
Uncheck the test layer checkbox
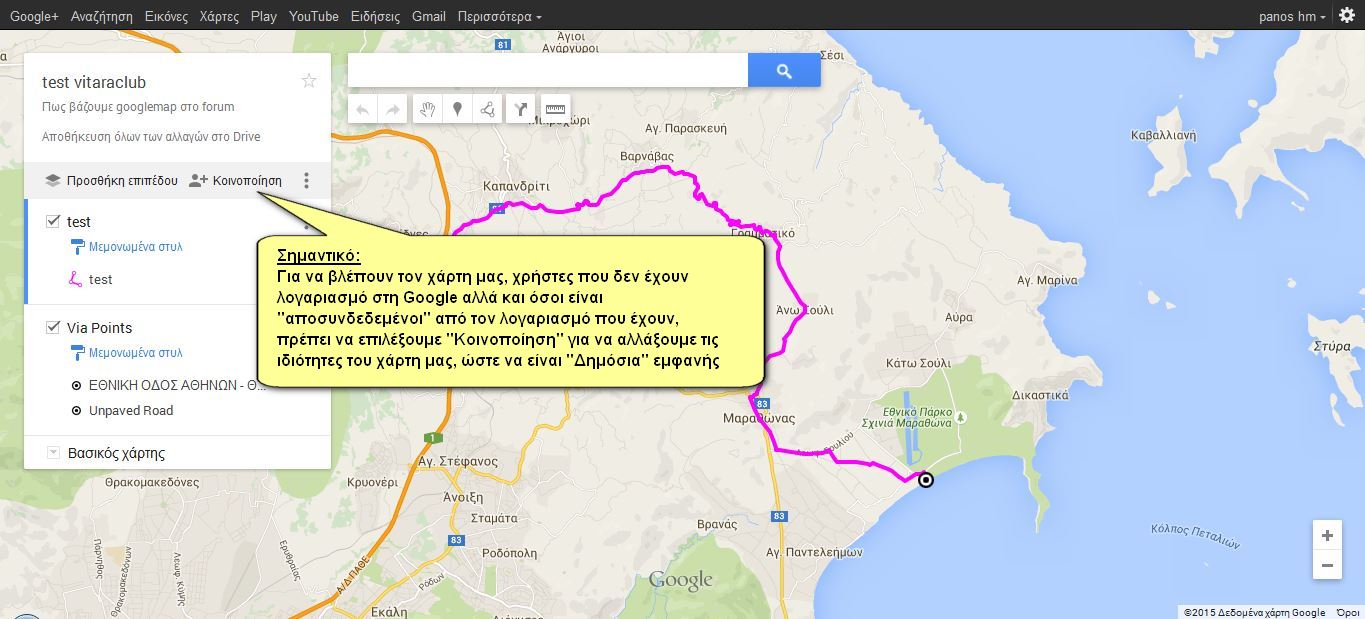[53, 221]
